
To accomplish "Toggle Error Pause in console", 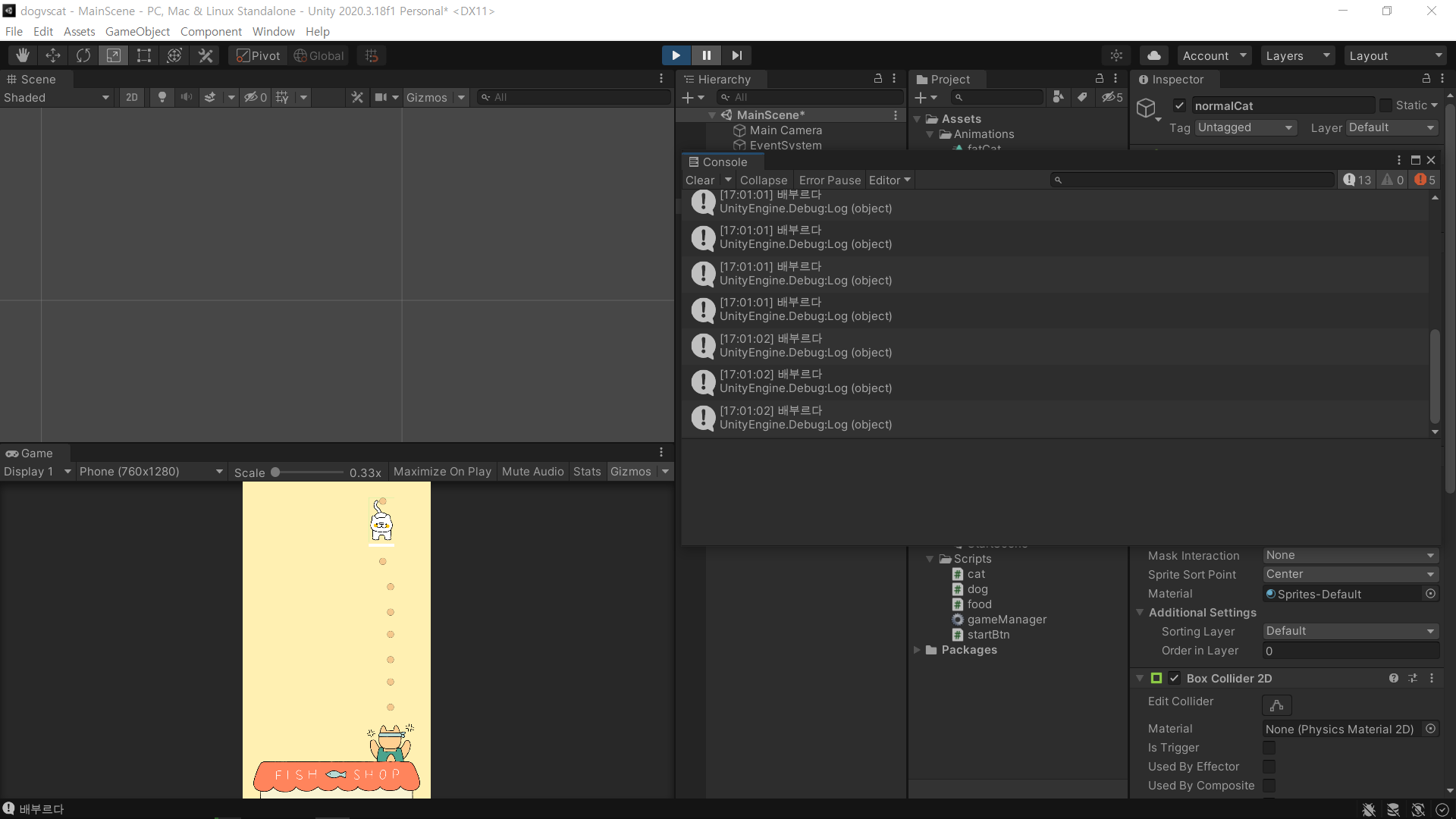I will coord(830,180).
